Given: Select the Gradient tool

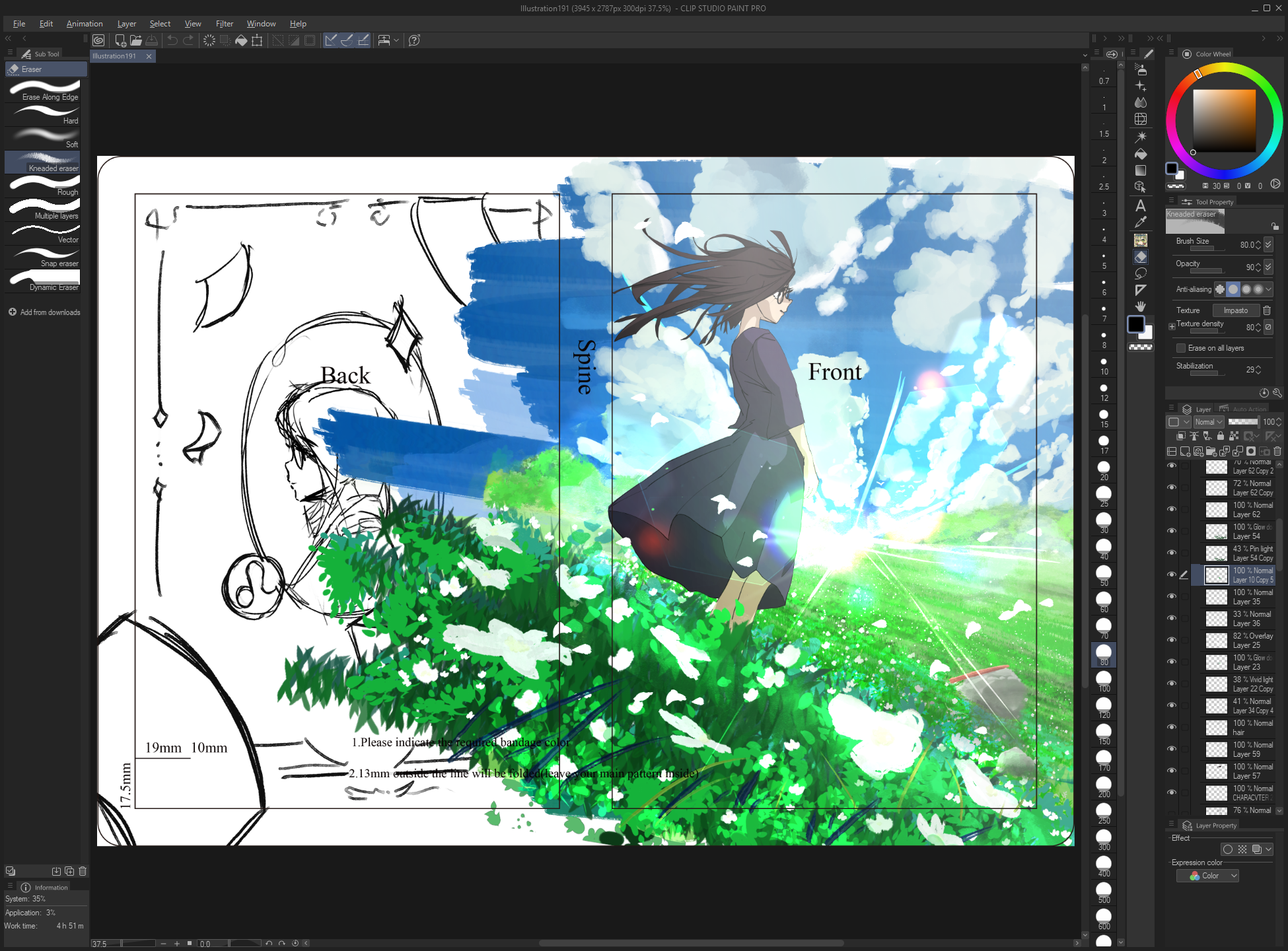Looking at the screenshot, I should 1141,171.
